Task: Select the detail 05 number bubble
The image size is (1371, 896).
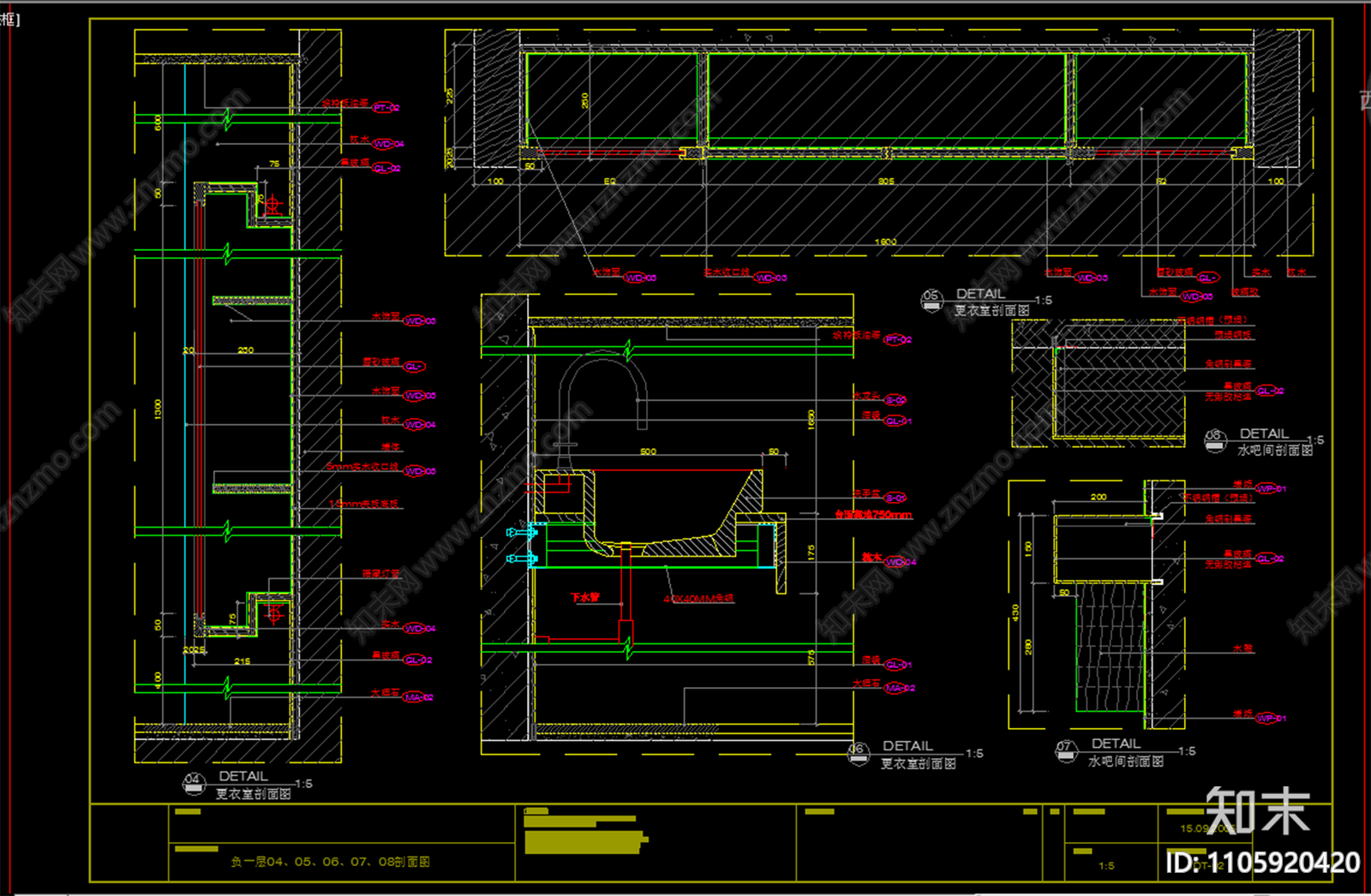Action: coord(931,300)
